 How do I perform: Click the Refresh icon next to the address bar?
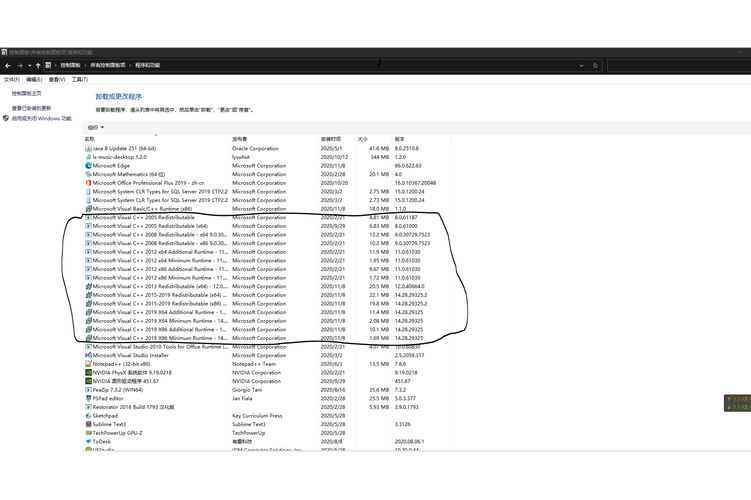pyautogui.click(x=595, y=66)
